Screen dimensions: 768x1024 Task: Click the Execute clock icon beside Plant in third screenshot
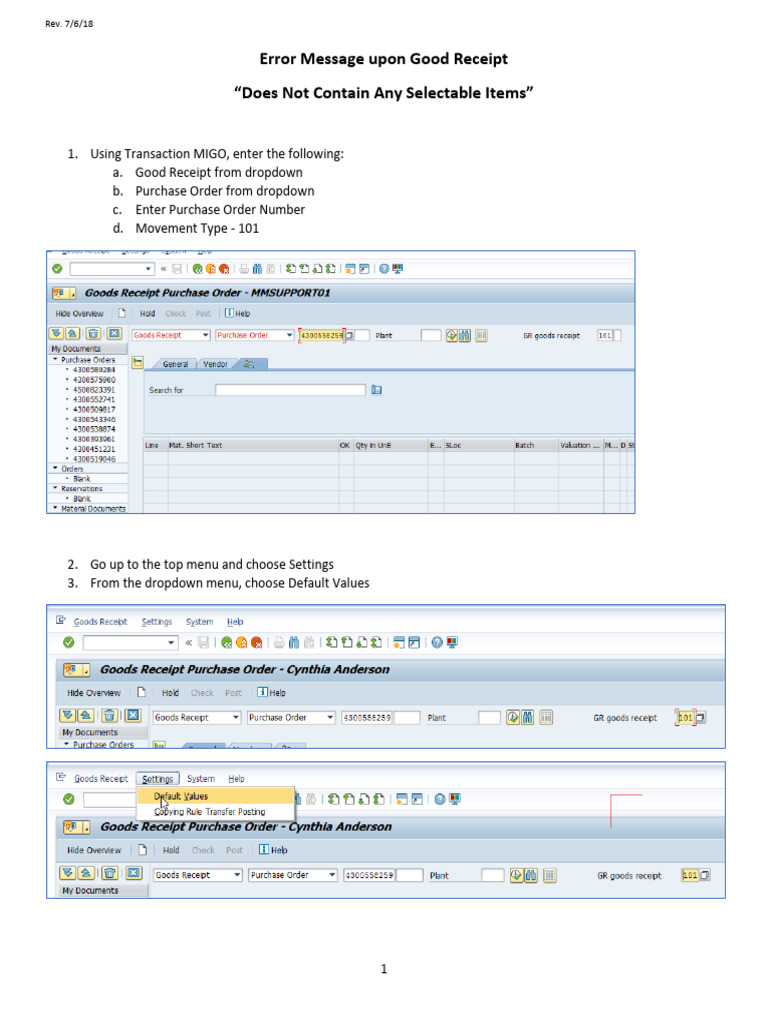(x=516, y=875)
